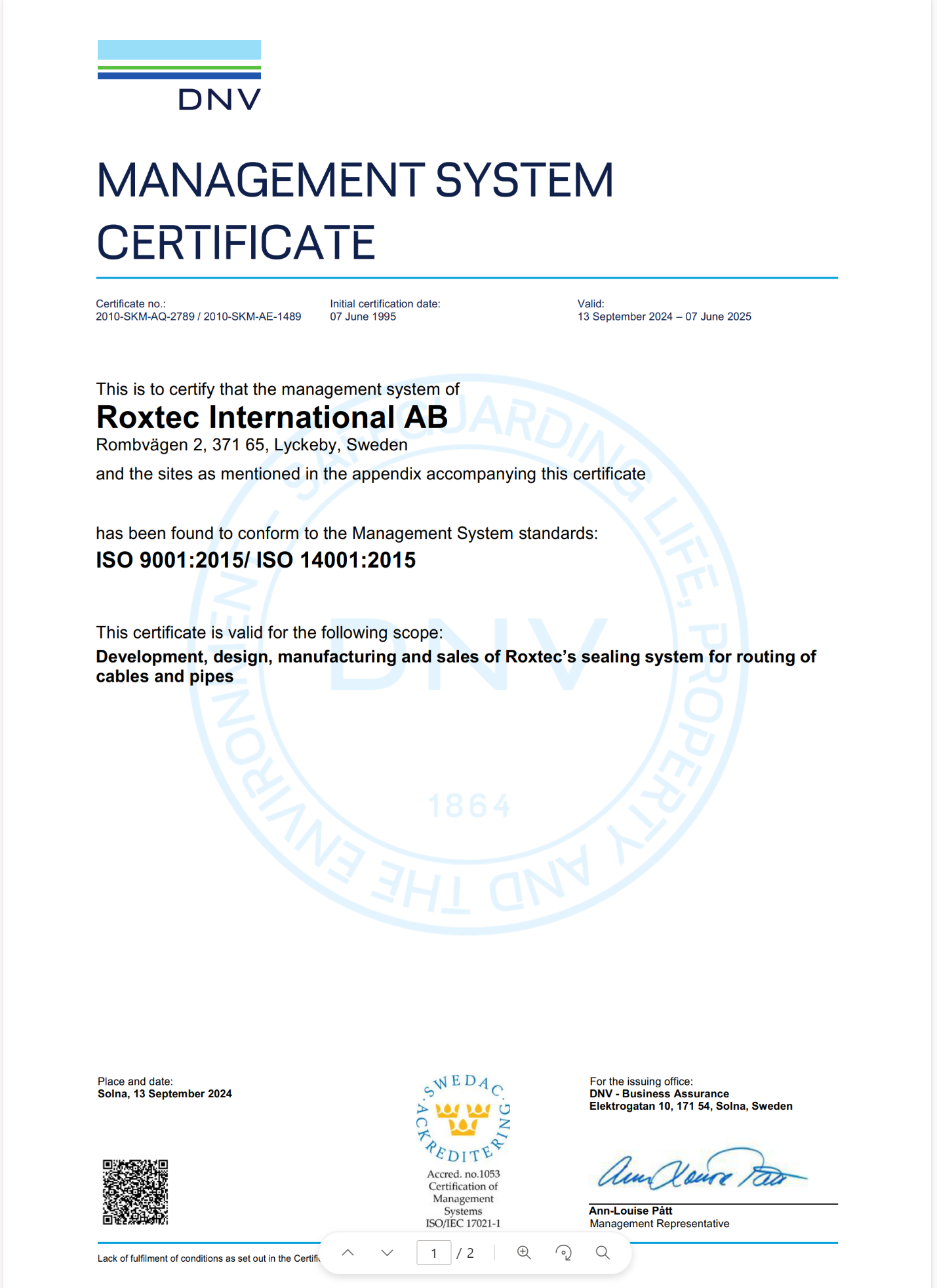Select 'Ann-Louise Pått' printed name
Screen dimensions: 937x1288
click(x=631, y=1211)
